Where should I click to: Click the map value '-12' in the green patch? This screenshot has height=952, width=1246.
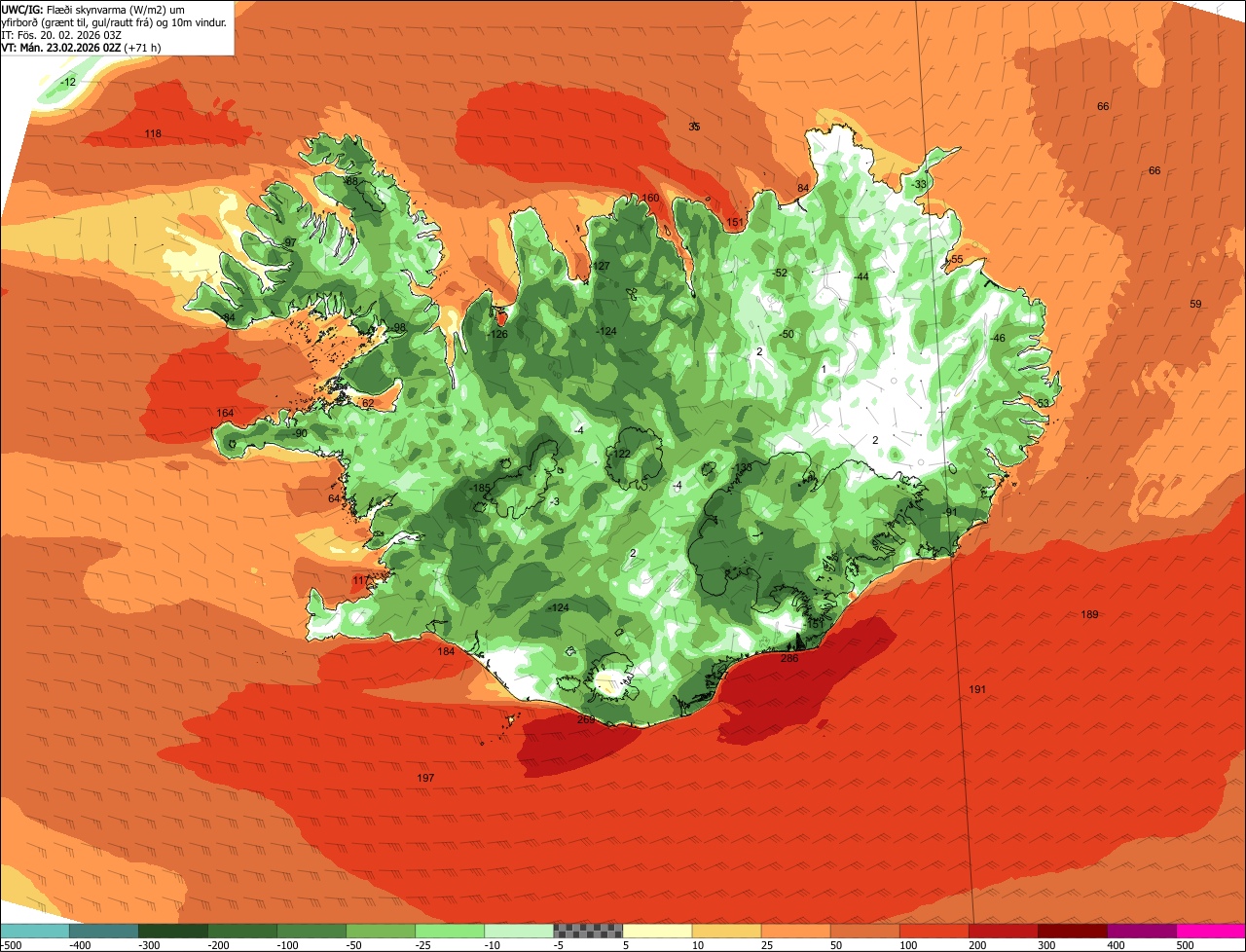click(x=68, y=83)
